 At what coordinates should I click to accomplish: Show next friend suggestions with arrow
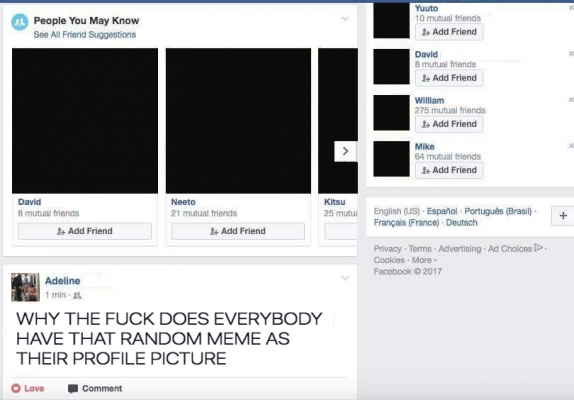tap(345, 151)
